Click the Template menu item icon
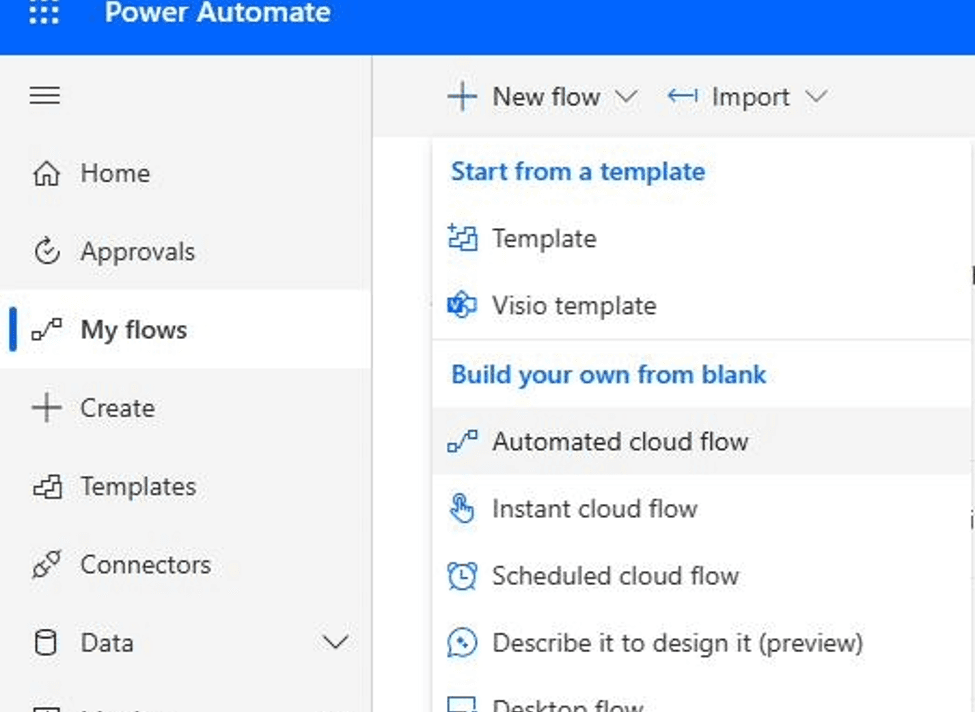The width and height of the screenshot is (975, 712). click(463, 238)
